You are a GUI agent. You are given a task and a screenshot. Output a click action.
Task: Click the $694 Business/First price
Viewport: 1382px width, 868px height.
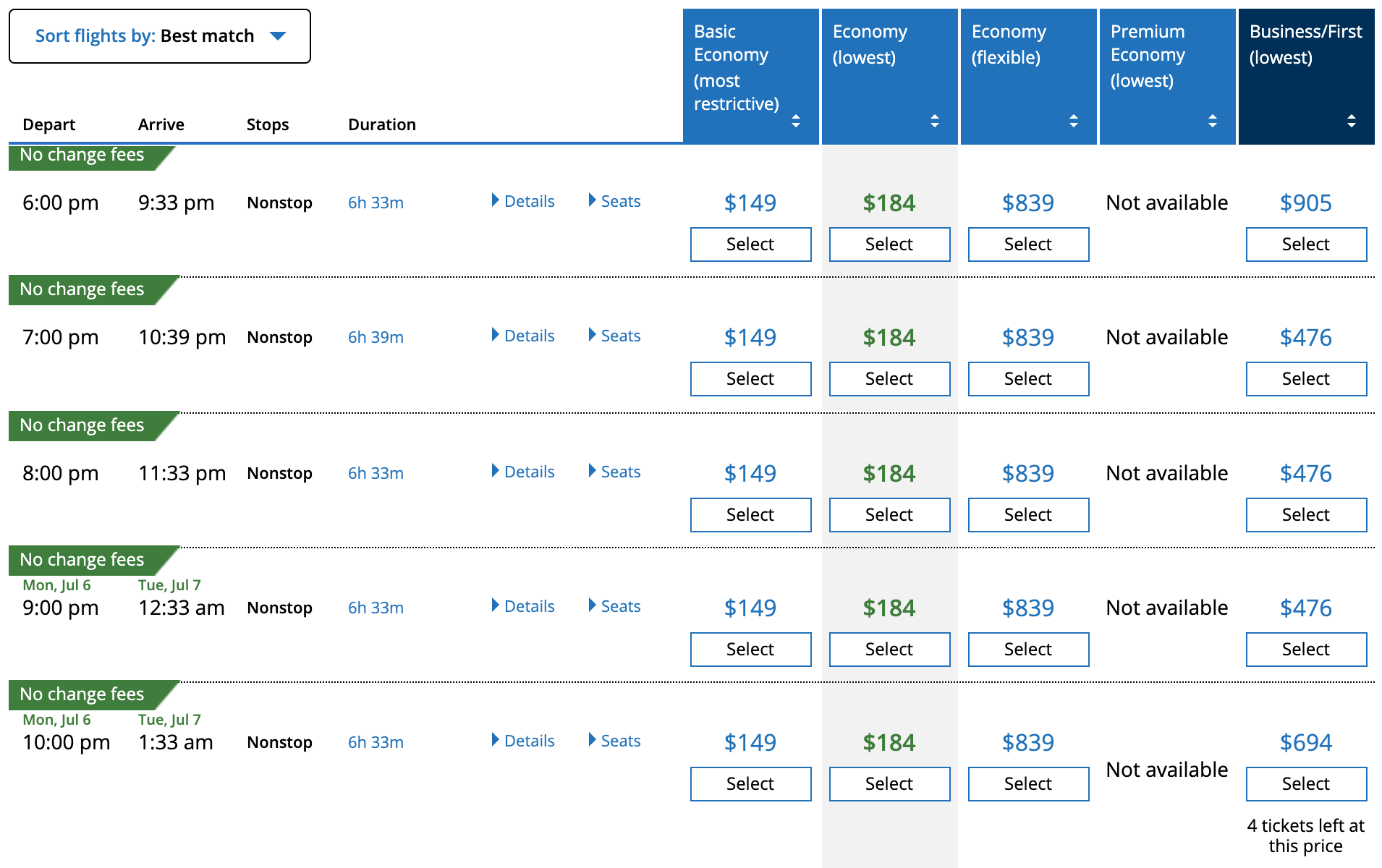click(1306, 743)
